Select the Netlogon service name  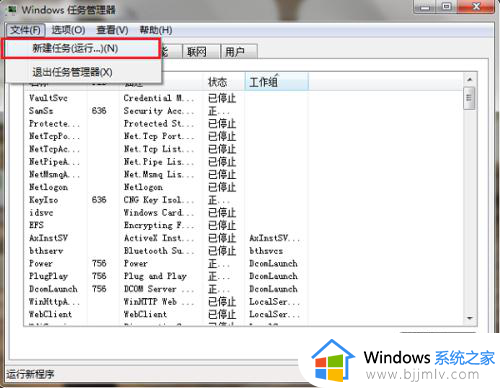point(49,187)
